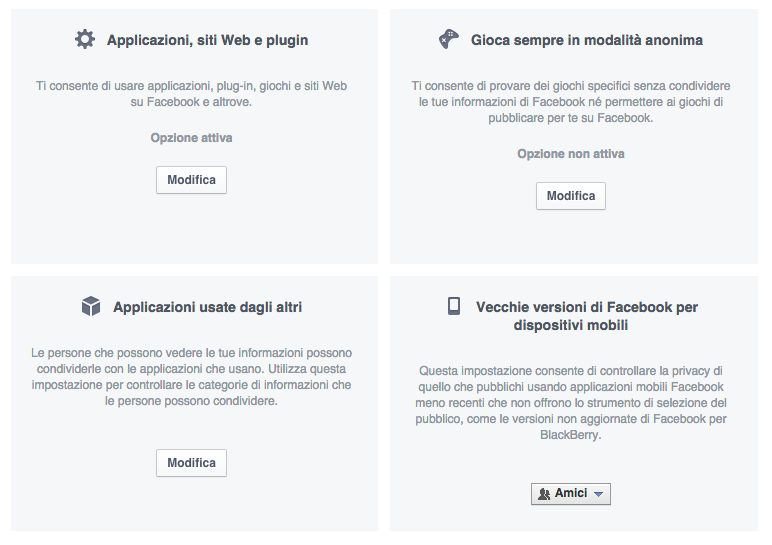772x545 pixels.
Task: Click the game controller icon for anonymous play
Action: point(449,40)
